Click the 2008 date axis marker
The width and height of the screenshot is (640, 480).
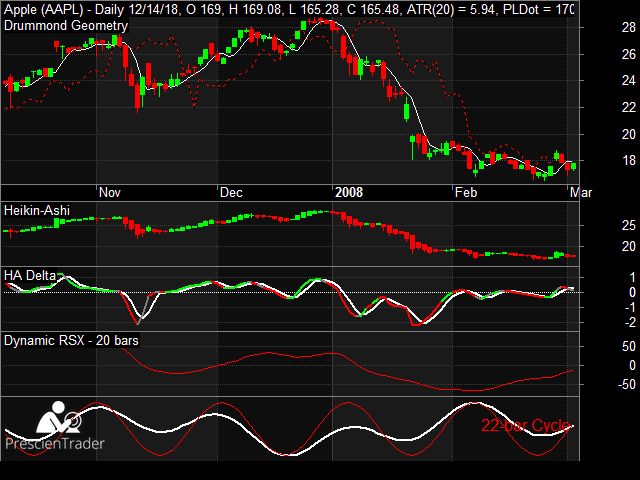pyautogui.click(x=349, y=192)
